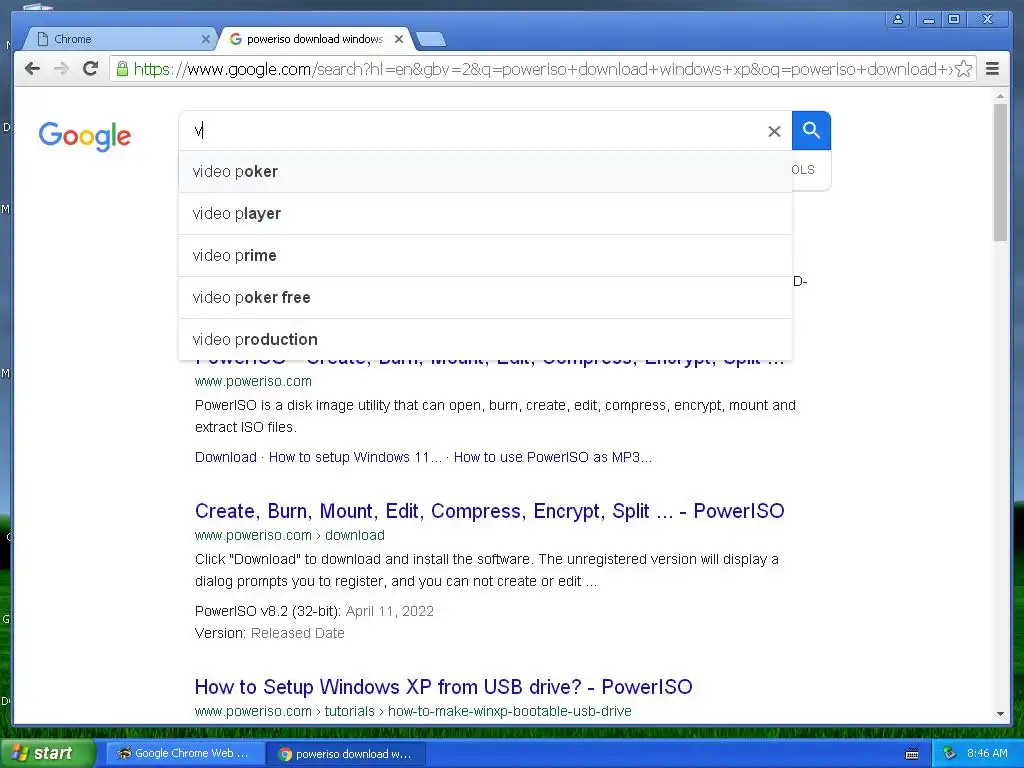Close the Chrome tab
Viewport: 1024px width, 768px height.
205,39
